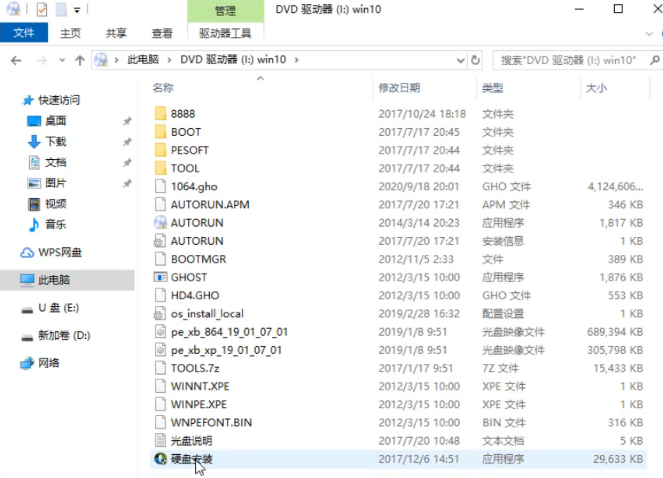Viewport: 663px width, 478px height.
Task: Select the AUTORUN application disc icon
Action: coord(161,222)
